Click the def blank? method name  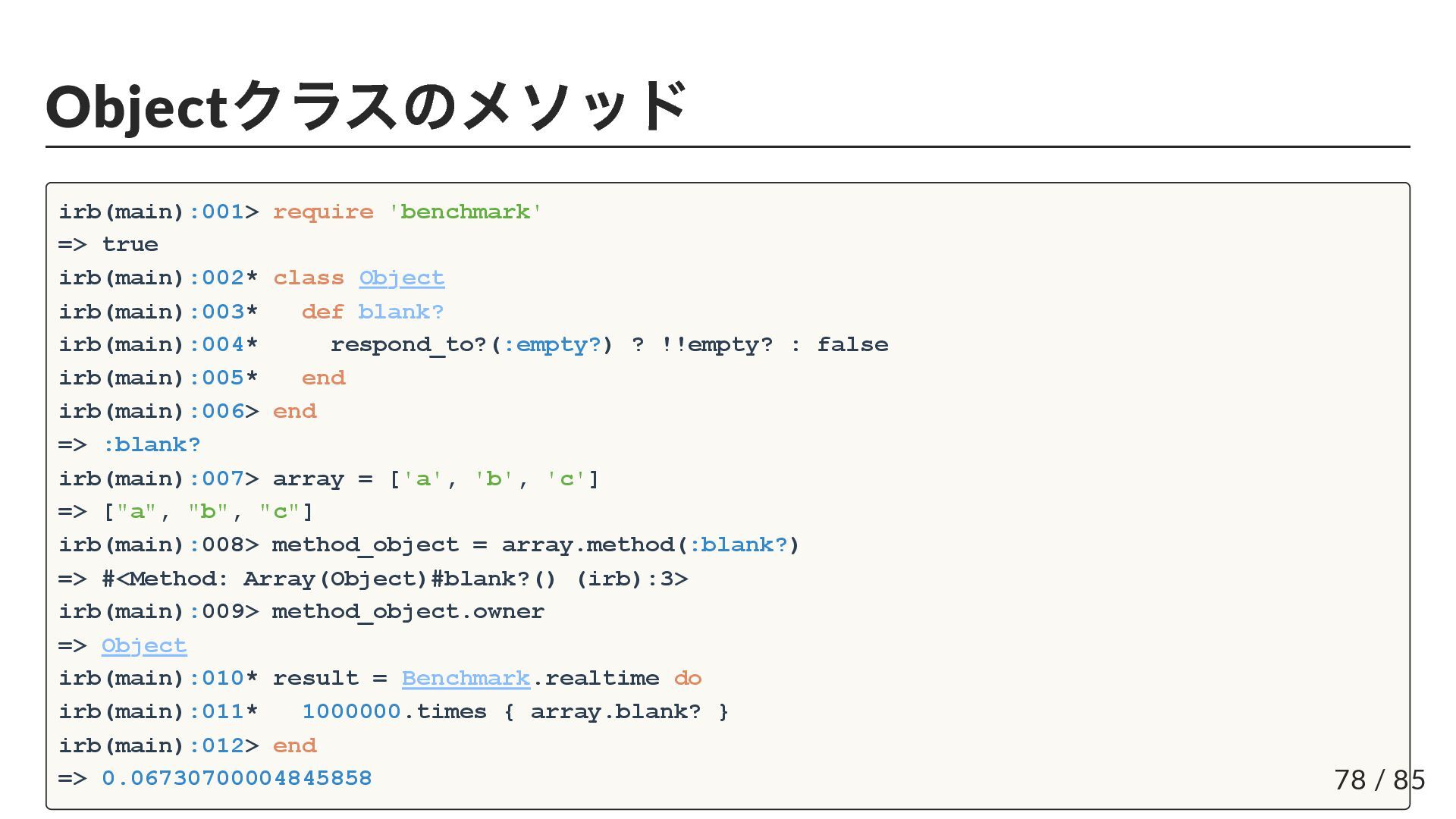click(x=400, y=312)
